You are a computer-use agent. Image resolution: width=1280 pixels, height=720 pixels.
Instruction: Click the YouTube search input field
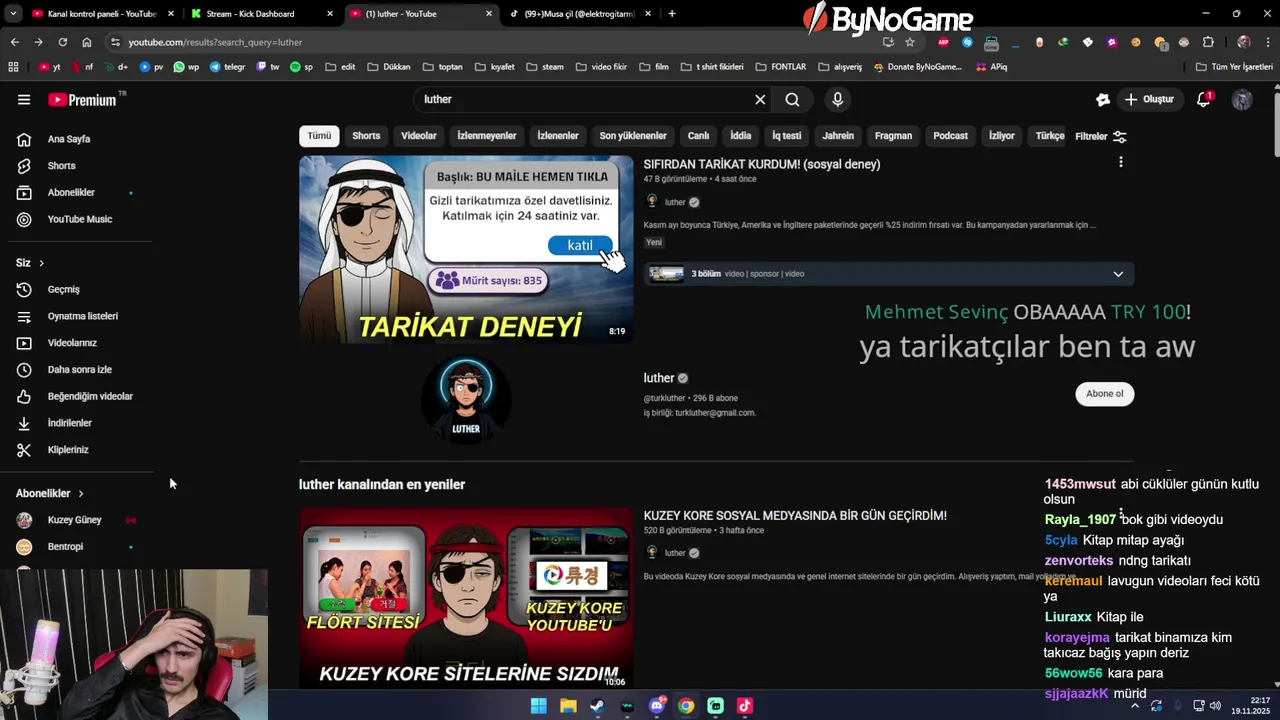(585, 99)
